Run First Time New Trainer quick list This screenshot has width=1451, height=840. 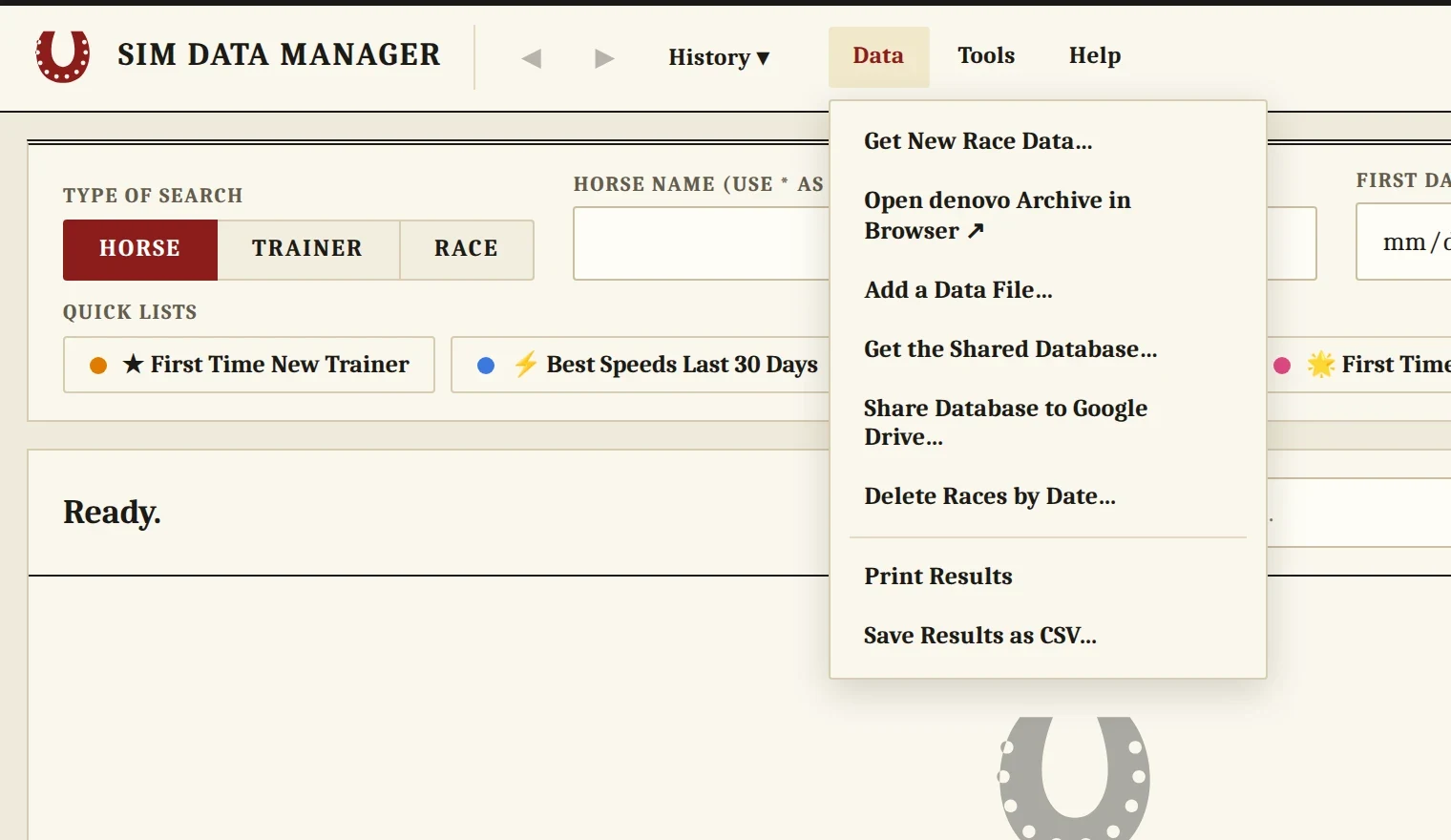[x=249, y=365]
